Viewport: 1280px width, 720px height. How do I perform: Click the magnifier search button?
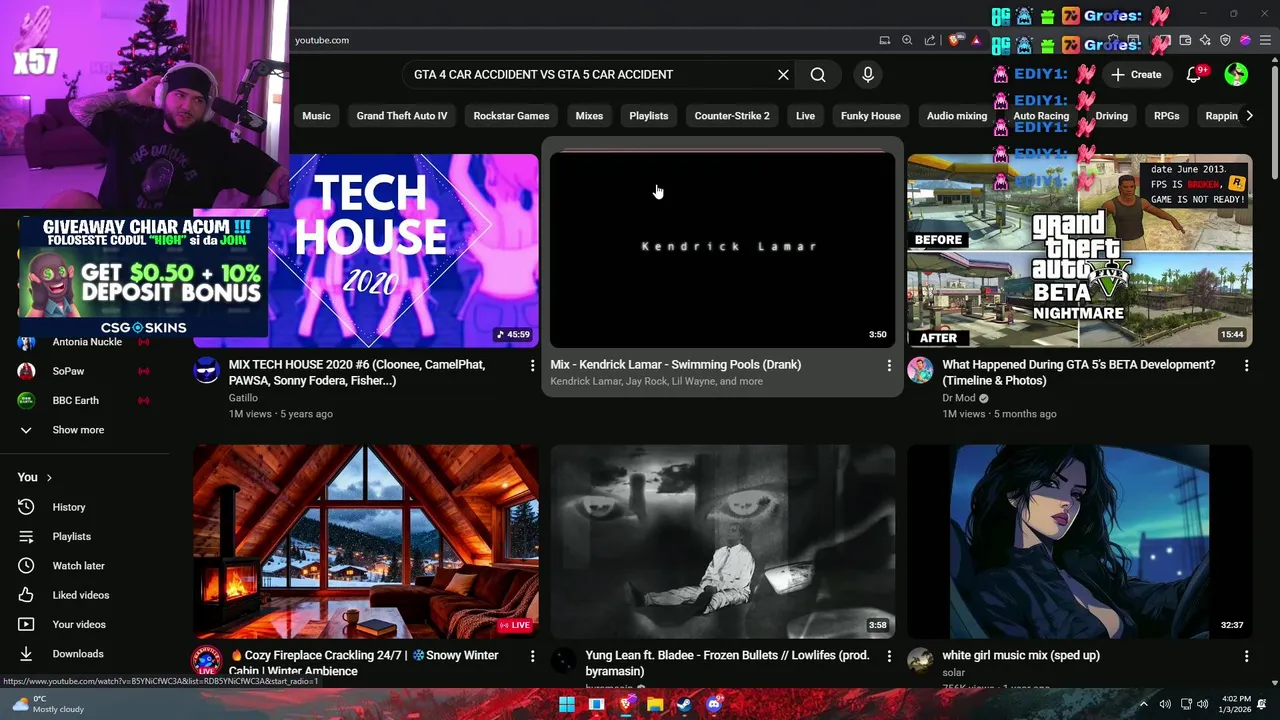[818, 75]
